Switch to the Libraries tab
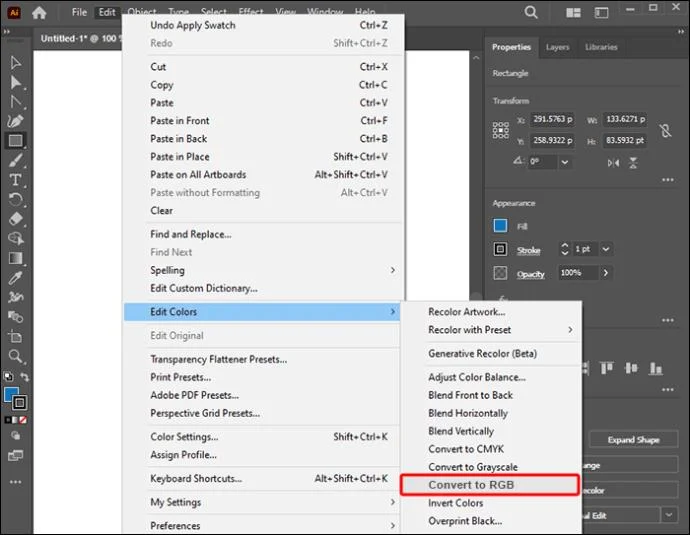The height and width of the screenshot is (535, 690). [601, 47]
